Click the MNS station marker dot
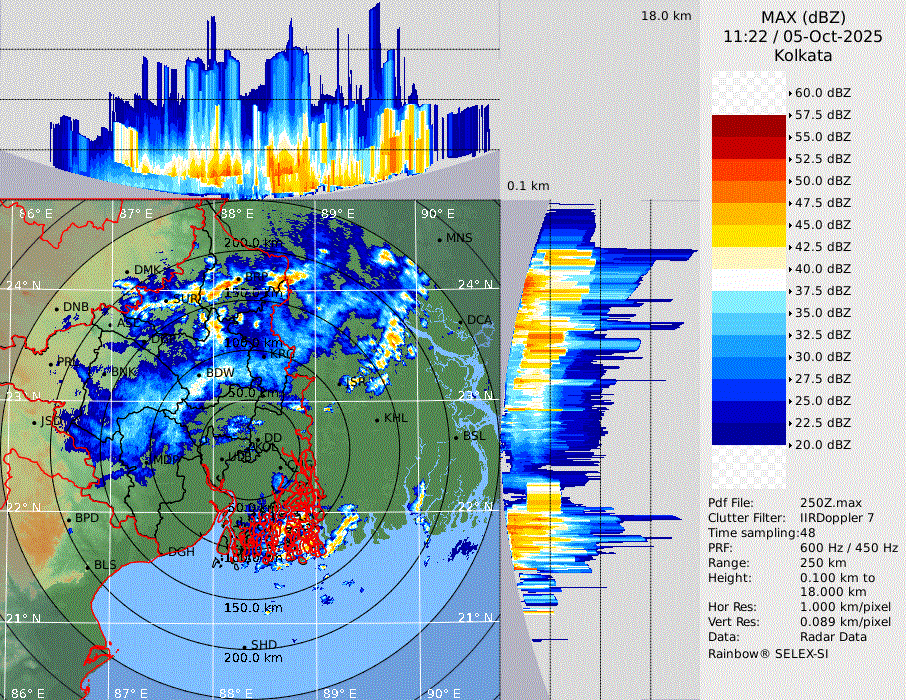The height and width of the screenshot is (700, 906). (x=439, y=240)
